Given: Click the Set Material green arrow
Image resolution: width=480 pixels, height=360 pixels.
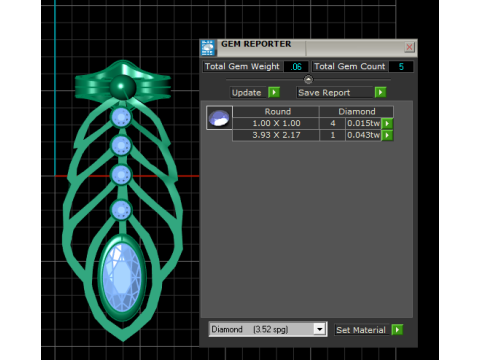Looking at the screenshot, I should coord(397,330).
